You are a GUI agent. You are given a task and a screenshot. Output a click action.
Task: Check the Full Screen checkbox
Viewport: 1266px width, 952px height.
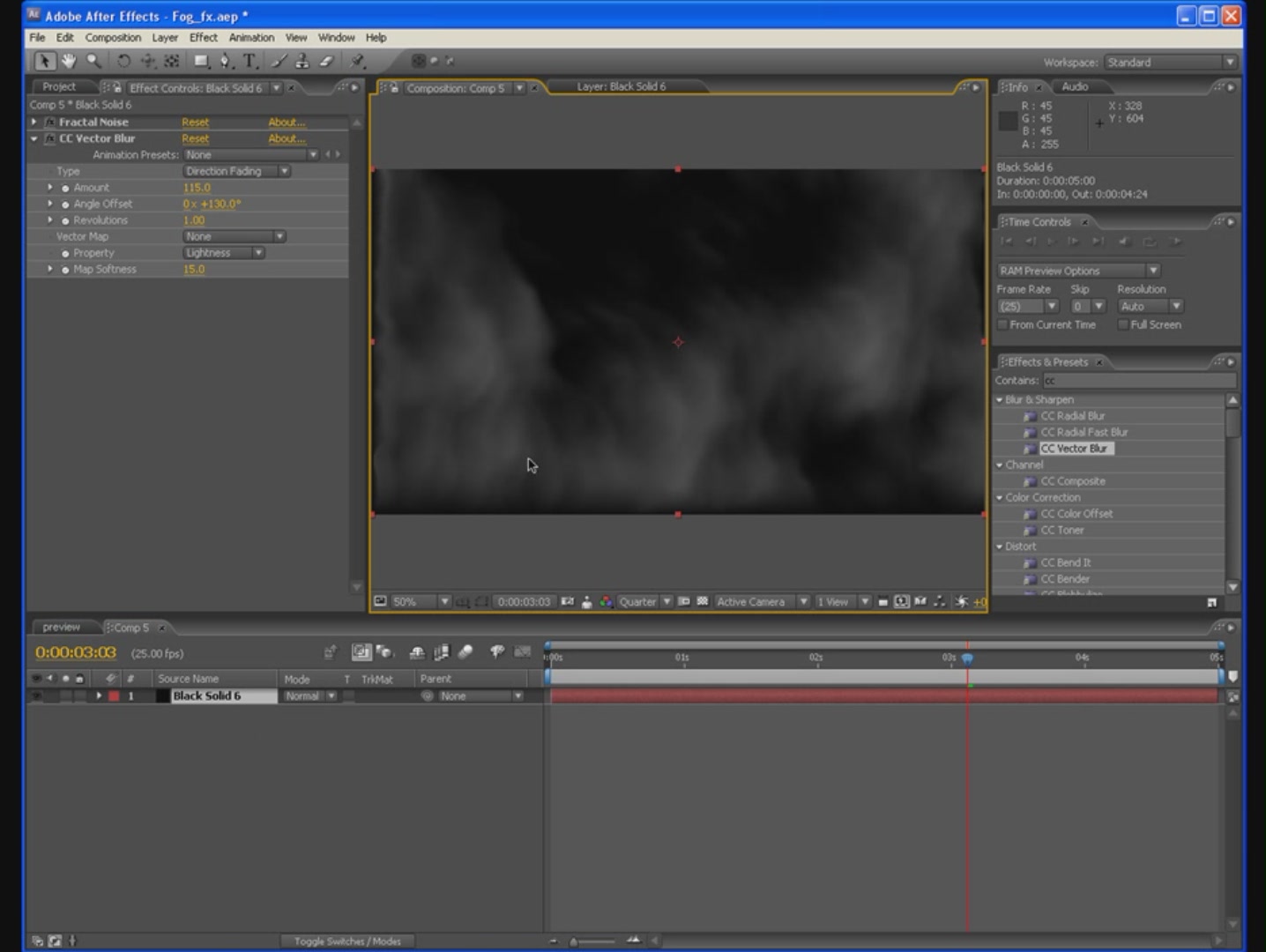1123,325
